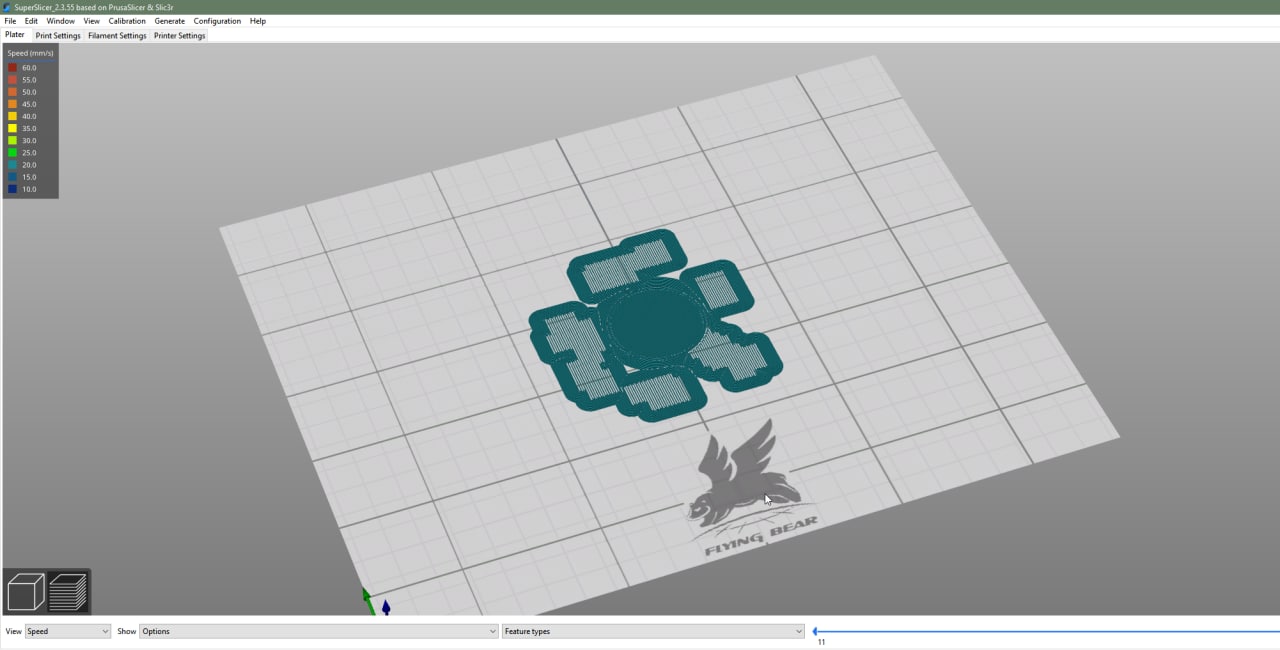Select the Plater tab
The width and height of the screenshot is (1280, 650).
(x=15, y=35)
